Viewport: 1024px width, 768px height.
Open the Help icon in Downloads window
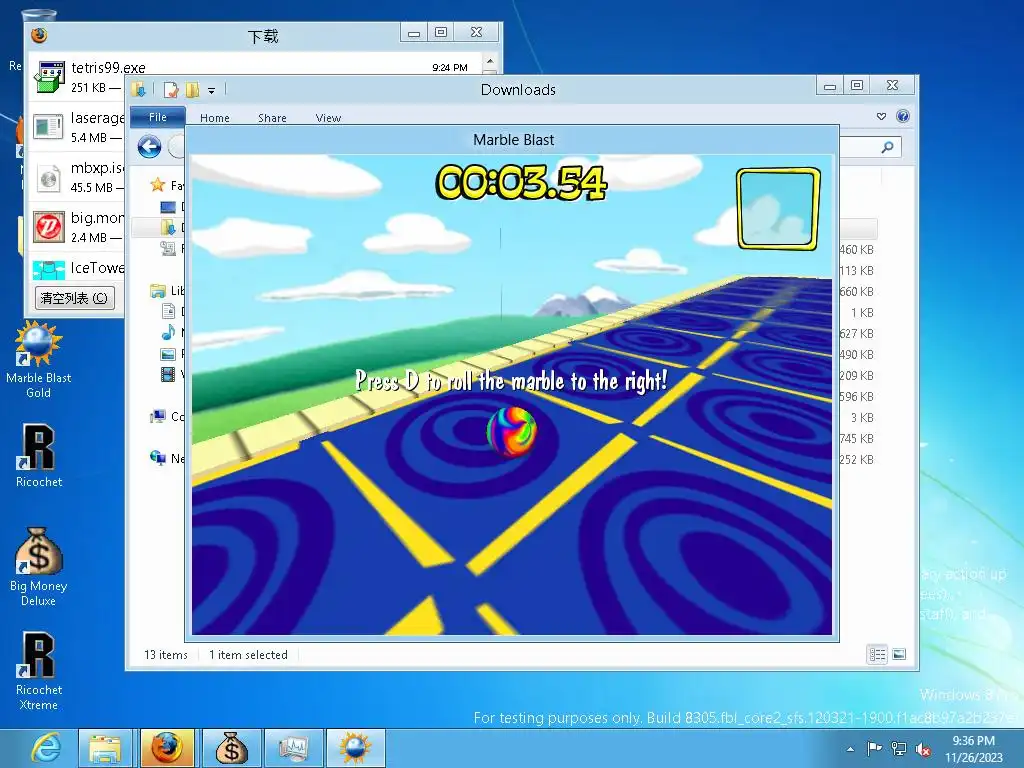click(903, 116)
